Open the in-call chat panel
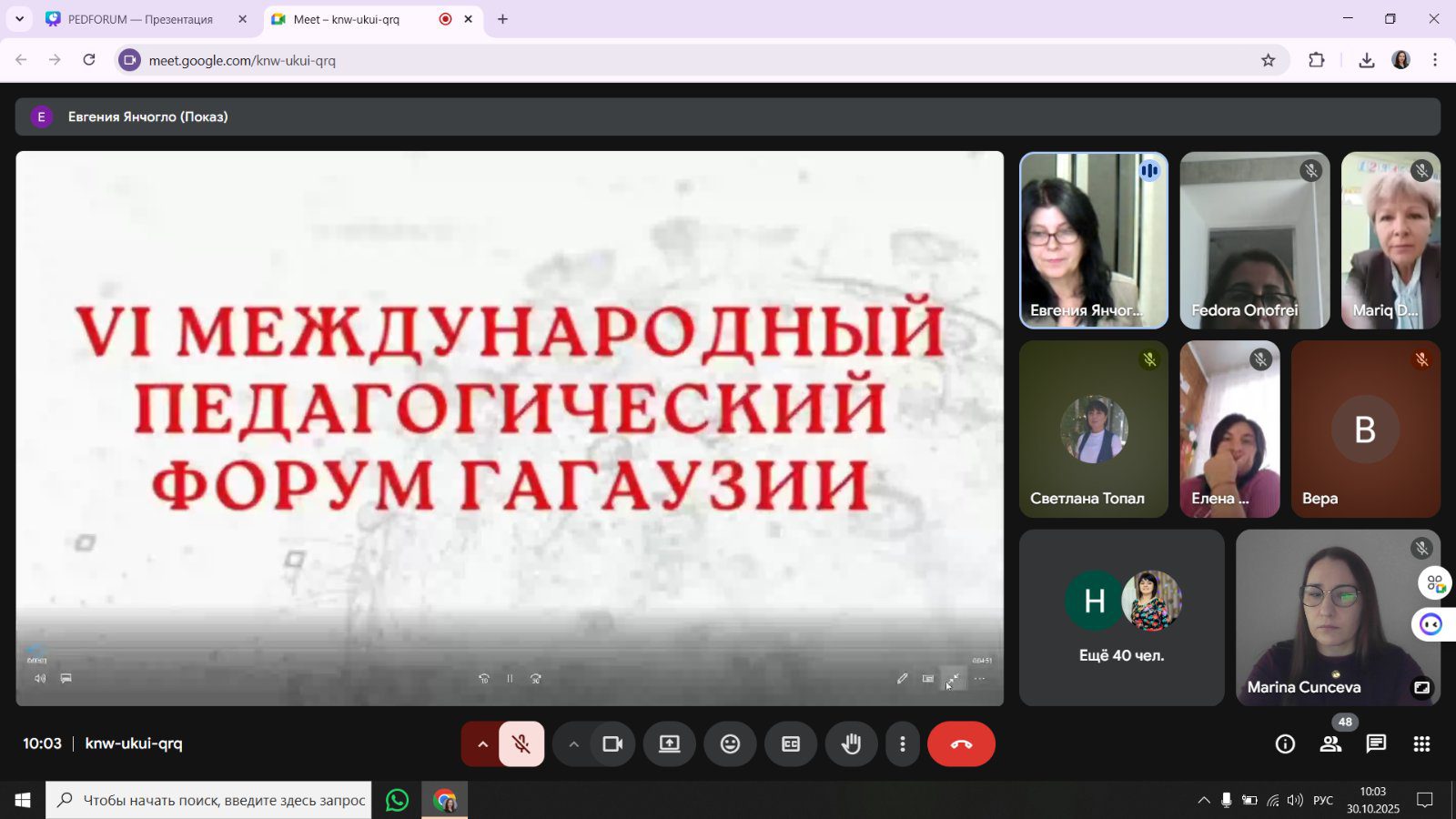This screenshot has height=819, width=1456. click(1376, 743)
